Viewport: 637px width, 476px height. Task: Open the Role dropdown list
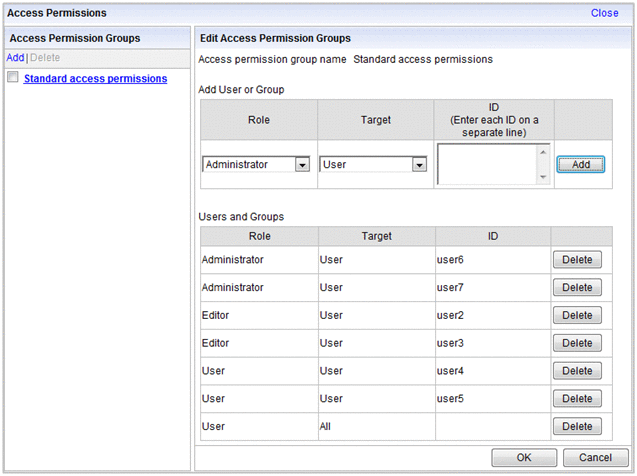click(x=301, y=165)
